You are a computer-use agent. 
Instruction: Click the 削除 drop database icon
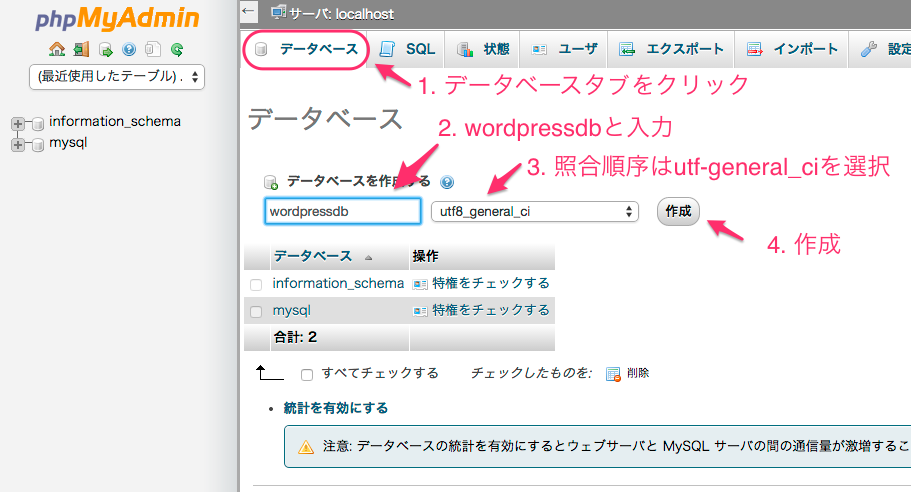(613, 373)
